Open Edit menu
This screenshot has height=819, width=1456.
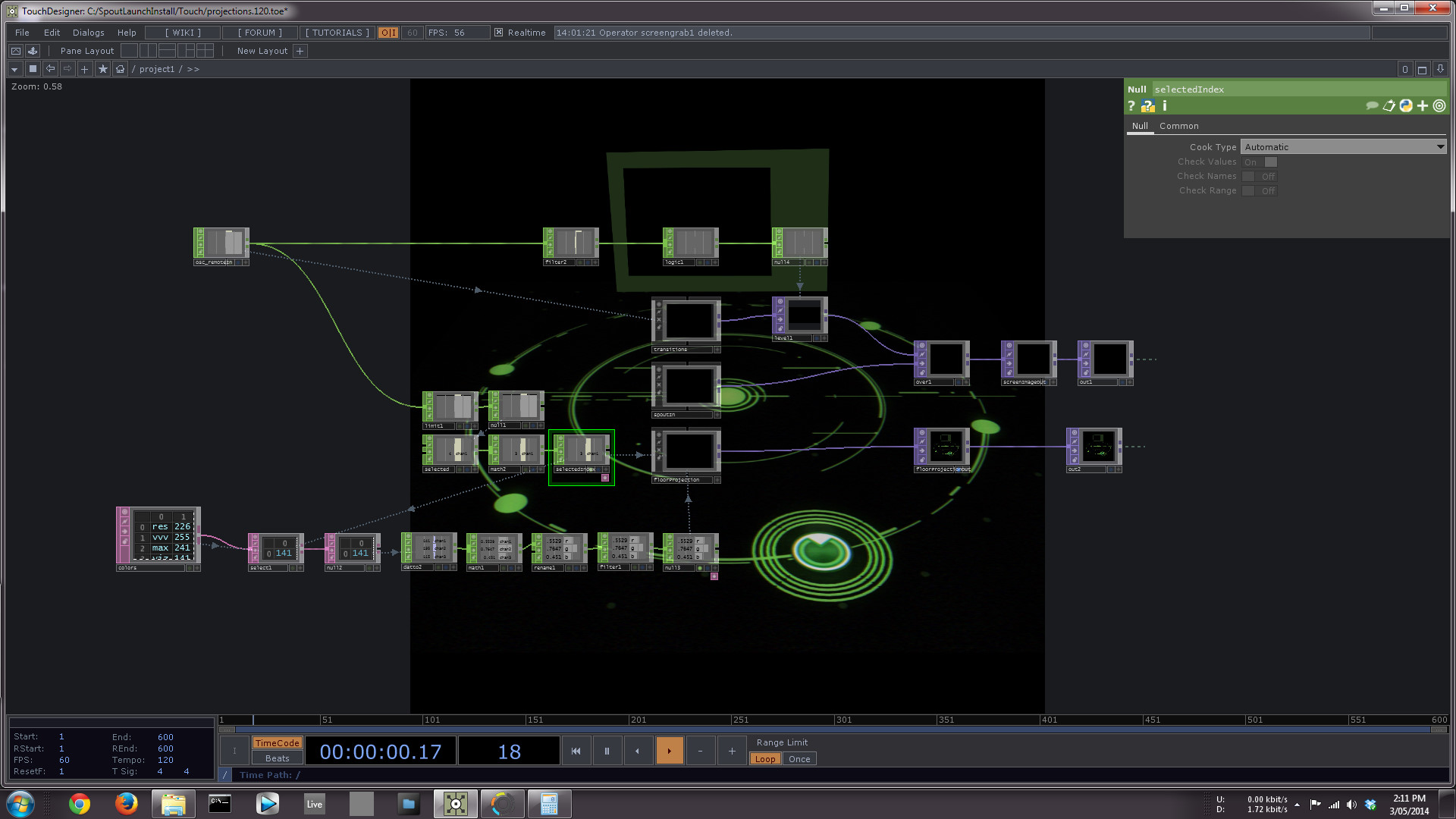tap(52, 33)
